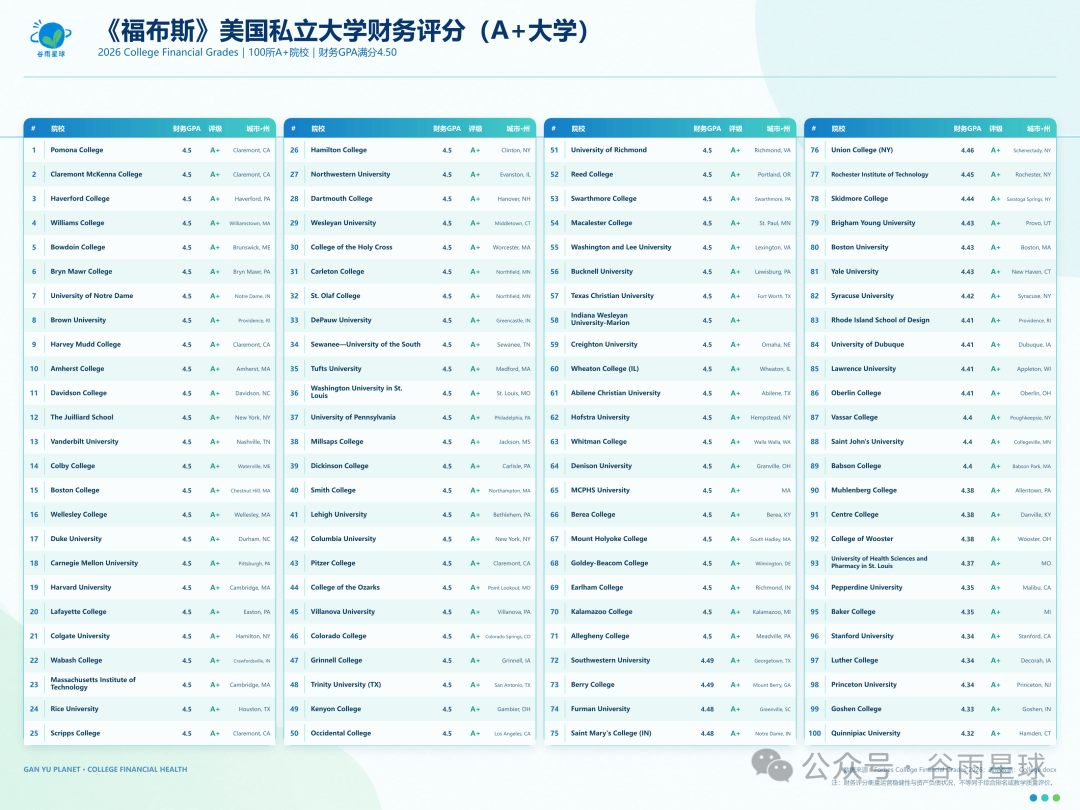Click the 4.42 GPA for Syracuse

click(x=968, y=296)
